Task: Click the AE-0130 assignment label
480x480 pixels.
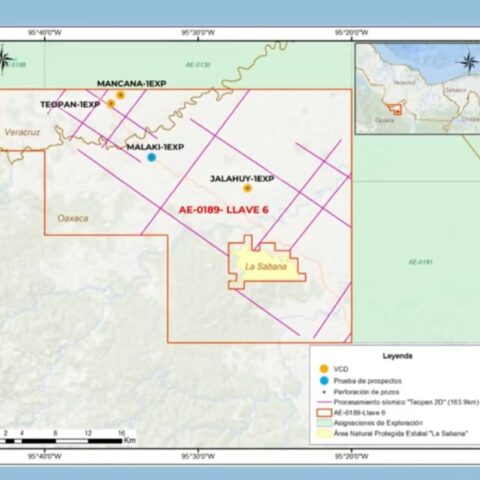Action: (198, 65)
